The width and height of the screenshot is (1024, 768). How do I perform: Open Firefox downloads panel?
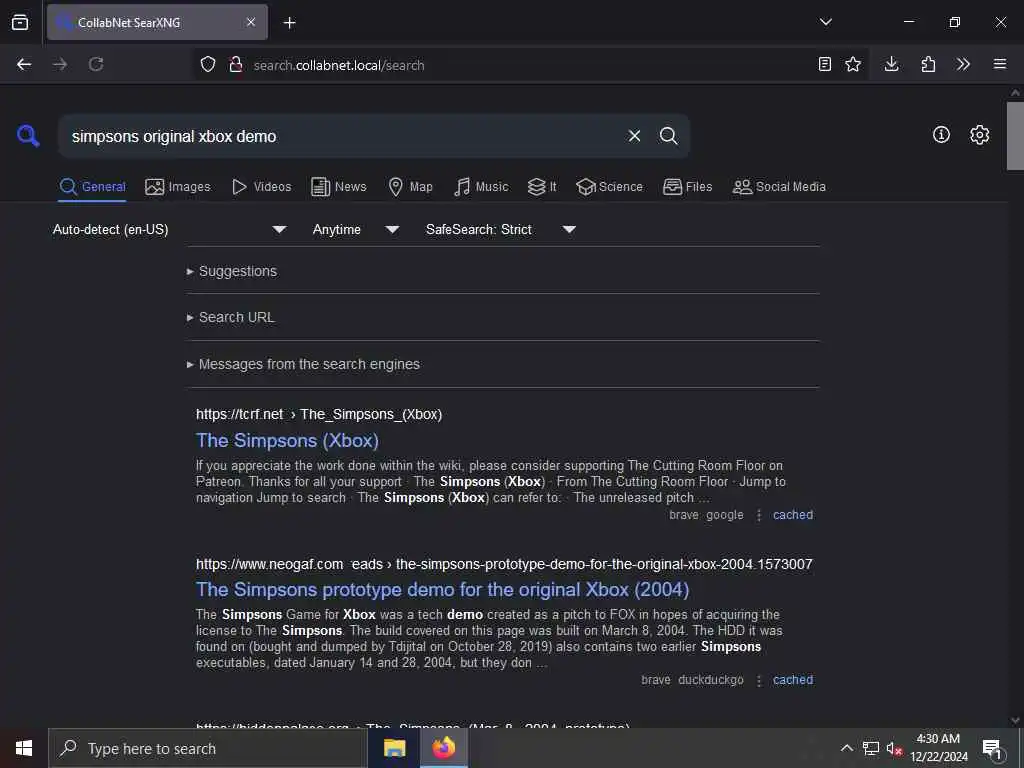click(x=891, y=64)
